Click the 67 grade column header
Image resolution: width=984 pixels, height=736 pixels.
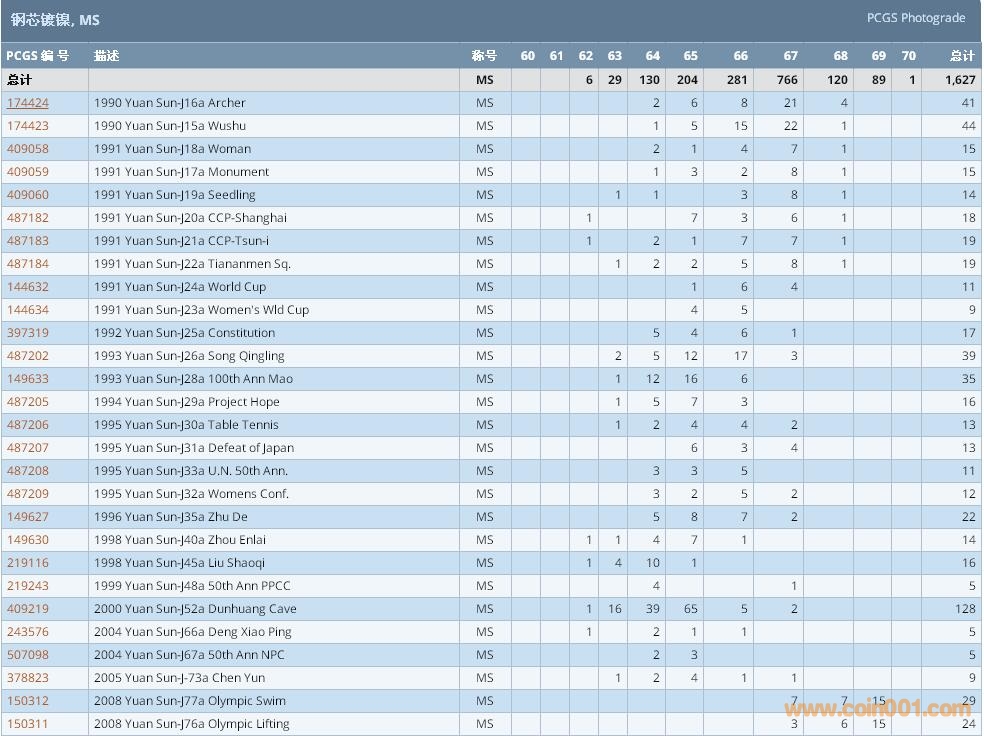click(x=790, y=56)
